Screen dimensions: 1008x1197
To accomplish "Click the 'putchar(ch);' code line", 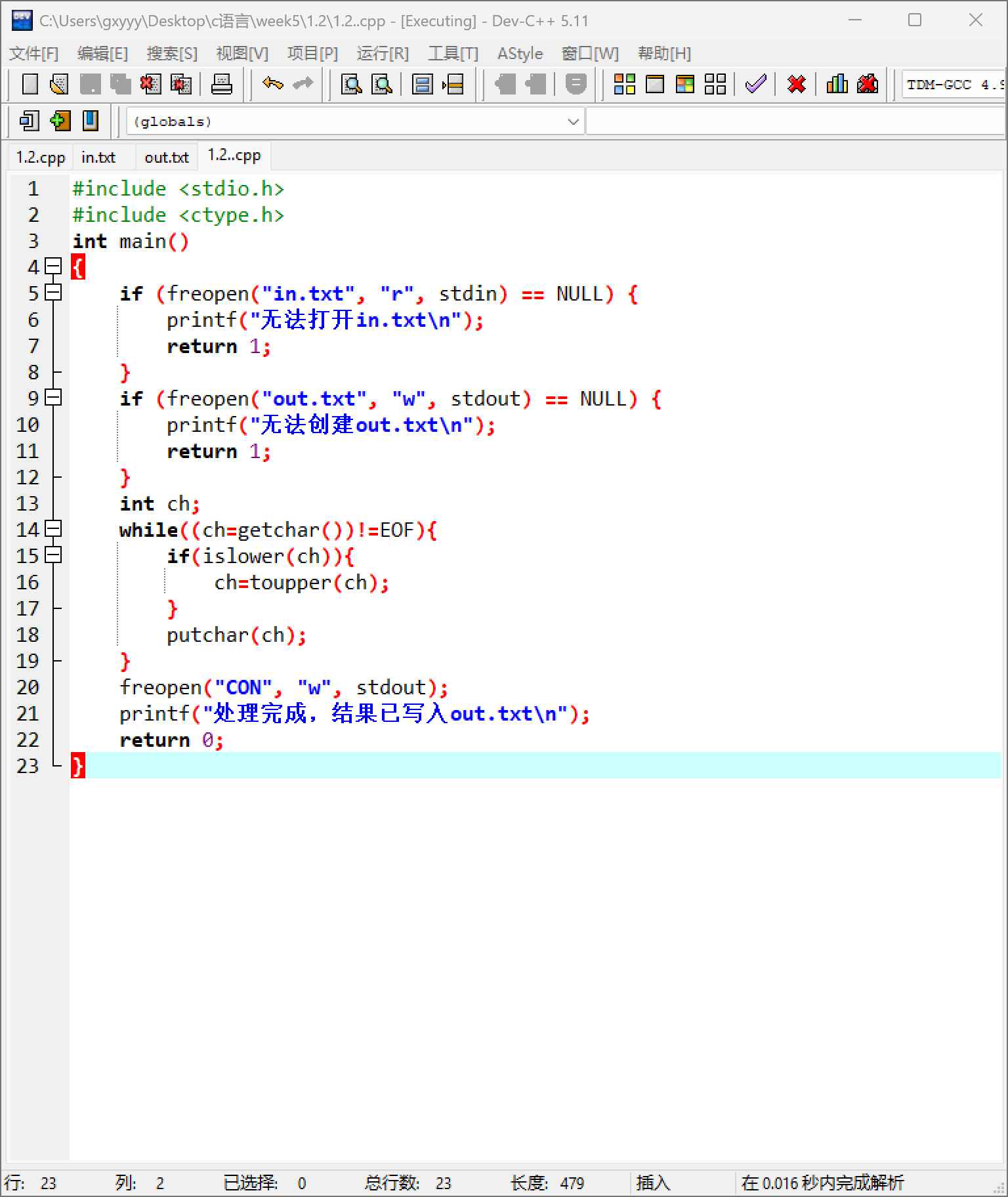I will (236, 635).
